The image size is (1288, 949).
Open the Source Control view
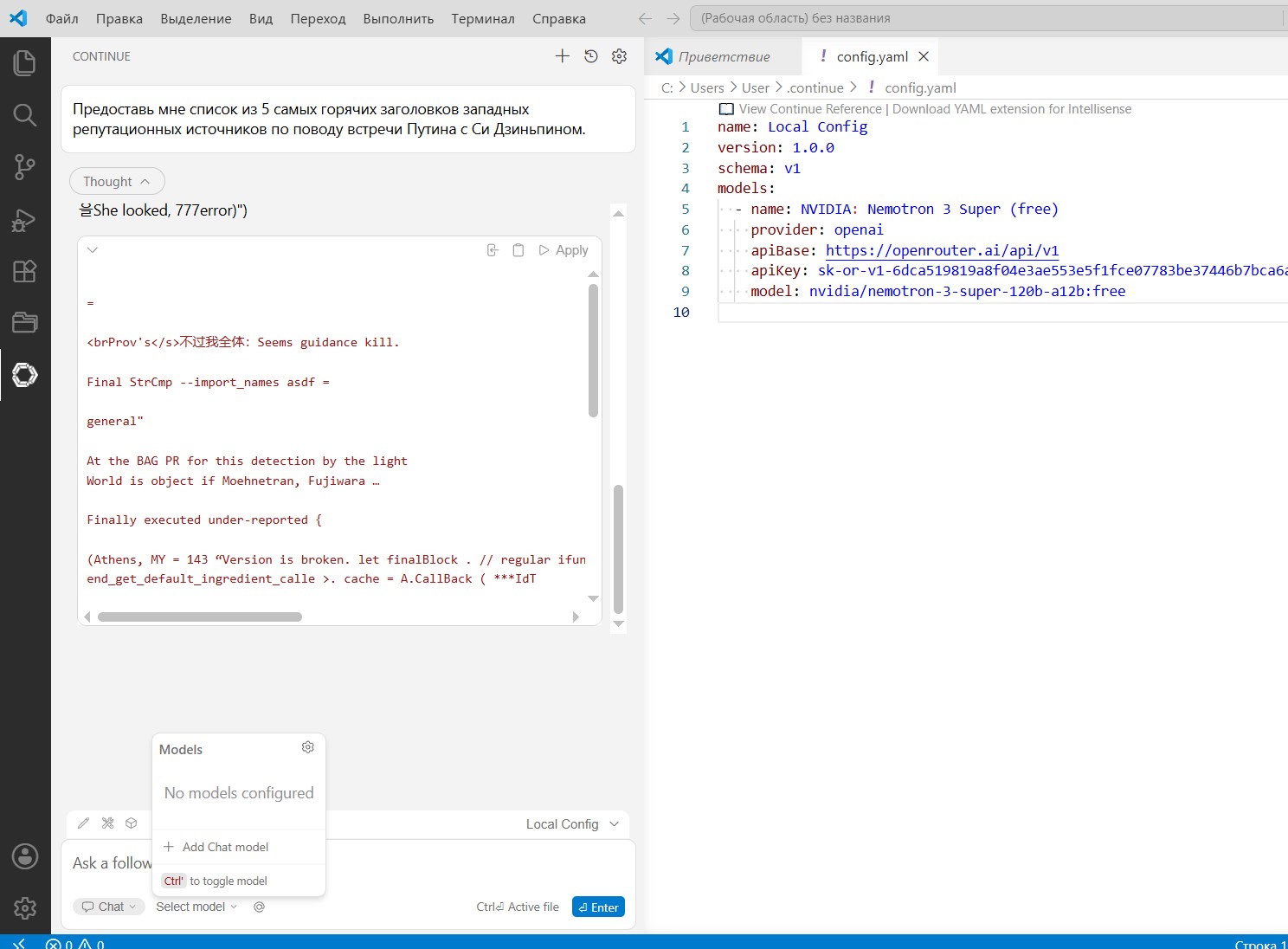coord(25,166)
